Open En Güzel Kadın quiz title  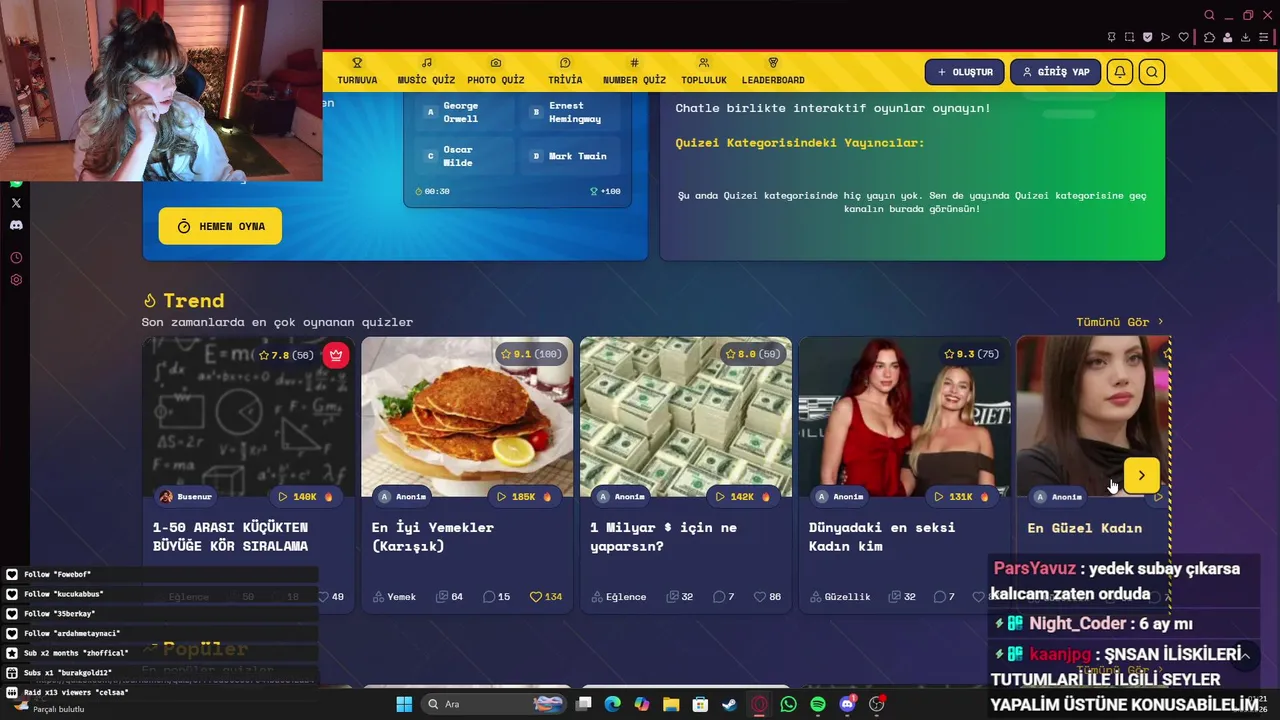1085,528
